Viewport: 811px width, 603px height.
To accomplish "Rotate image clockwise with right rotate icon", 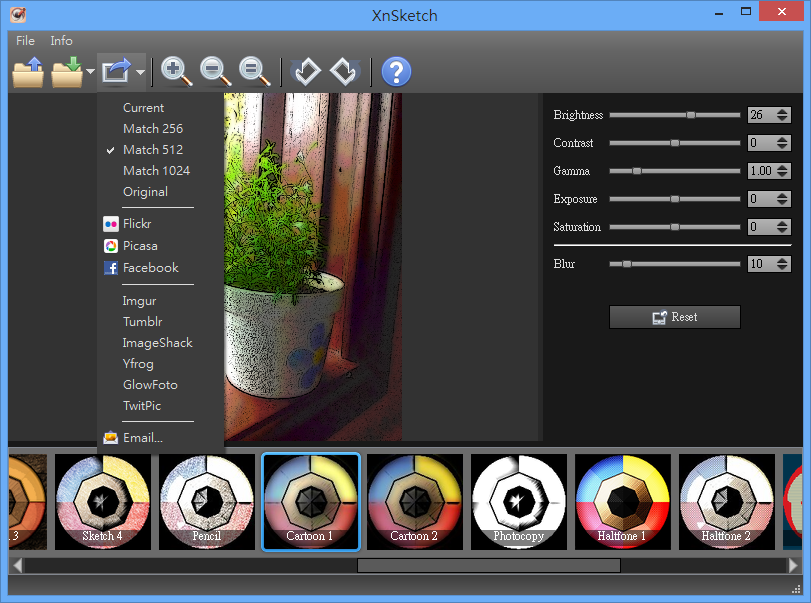I will (x=345, y=72).
